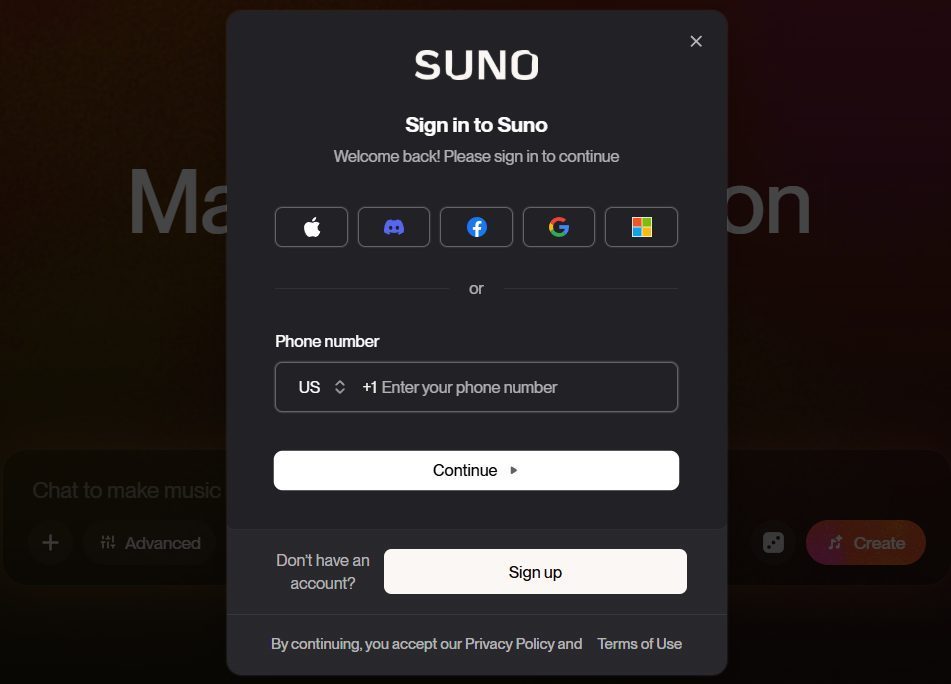
Task: Open the Terms of Use link
Action: [639, 644]
